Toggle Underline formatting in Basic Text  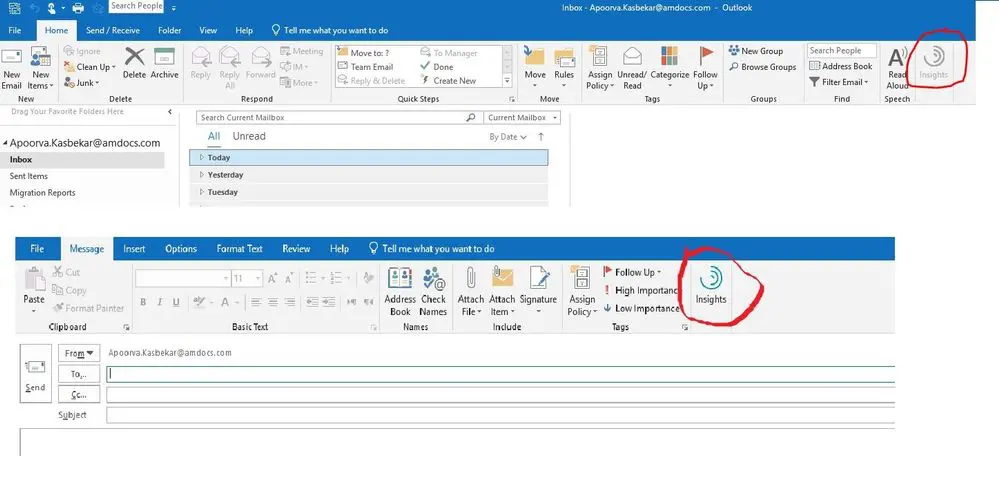click(176, 302)
